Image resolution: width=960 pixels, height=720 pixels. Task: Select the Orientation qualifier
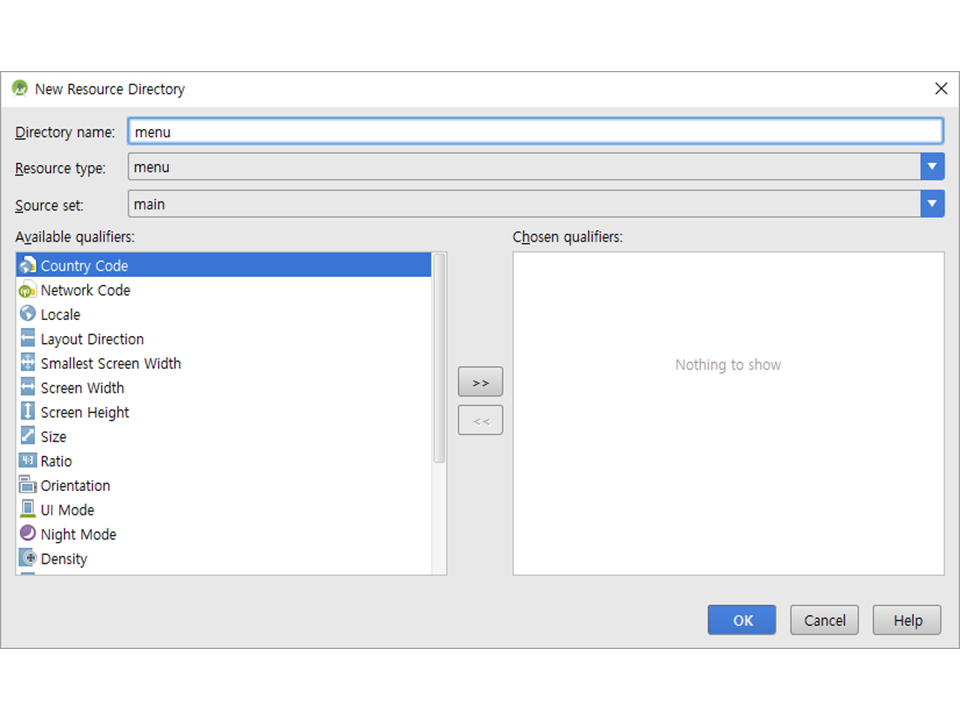pos(75,486)
